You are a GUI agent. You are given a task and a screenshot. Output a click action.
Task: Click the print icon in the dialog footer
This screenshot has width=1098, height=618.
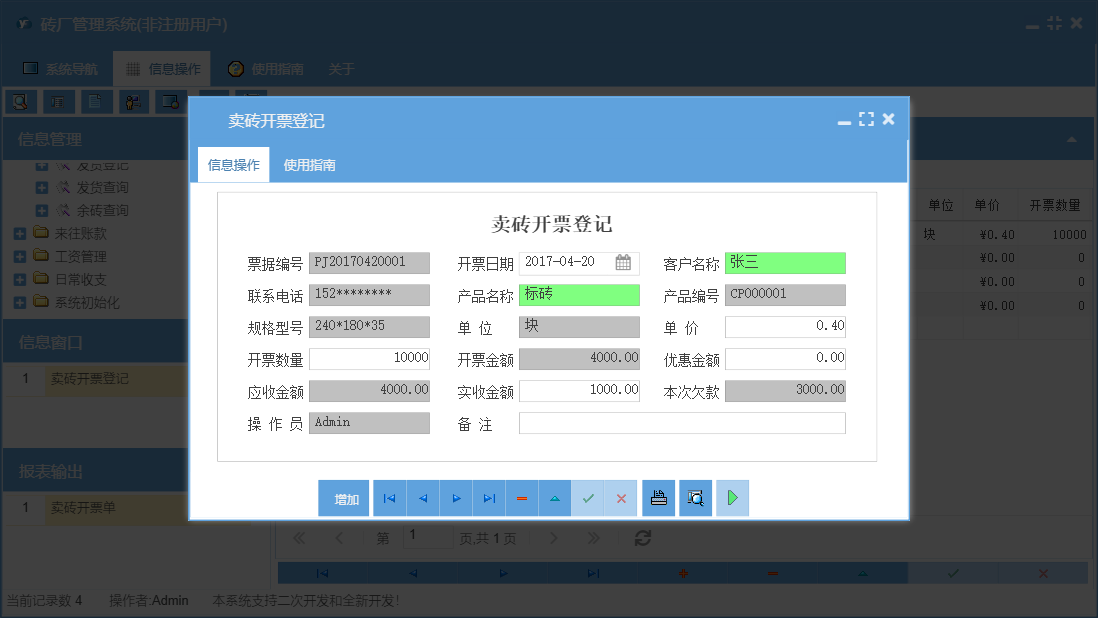658,497
